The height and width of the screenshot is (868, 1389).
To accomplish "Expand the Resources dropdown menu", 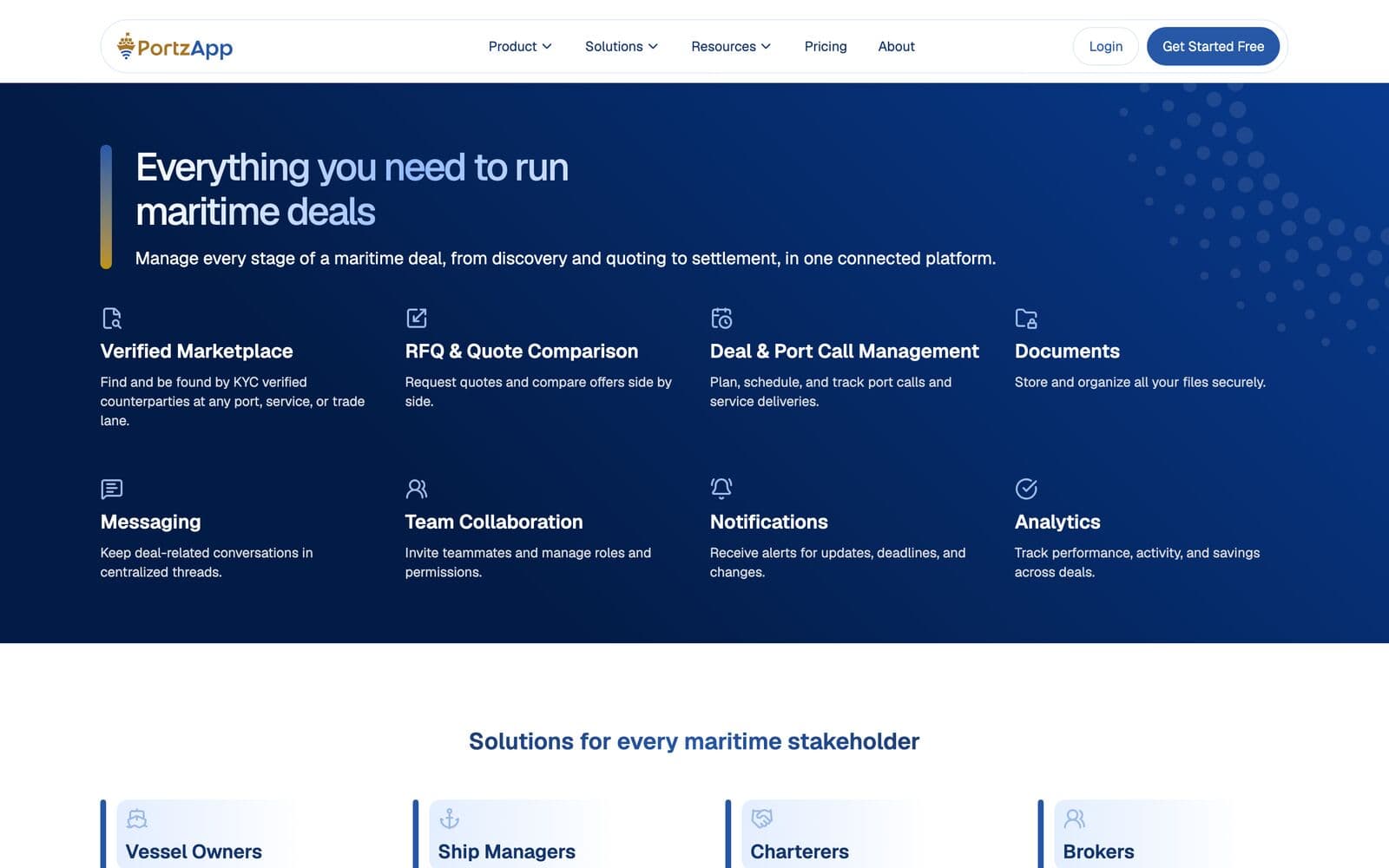I will point(731,47).
